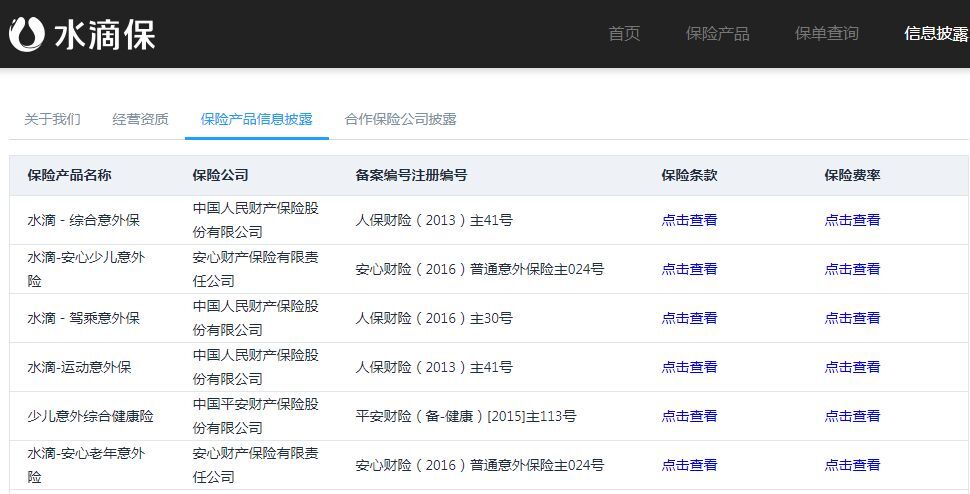
Task: View 保险费率 for 水滴 - 综合意外保
Action: (x=852, y=220)
